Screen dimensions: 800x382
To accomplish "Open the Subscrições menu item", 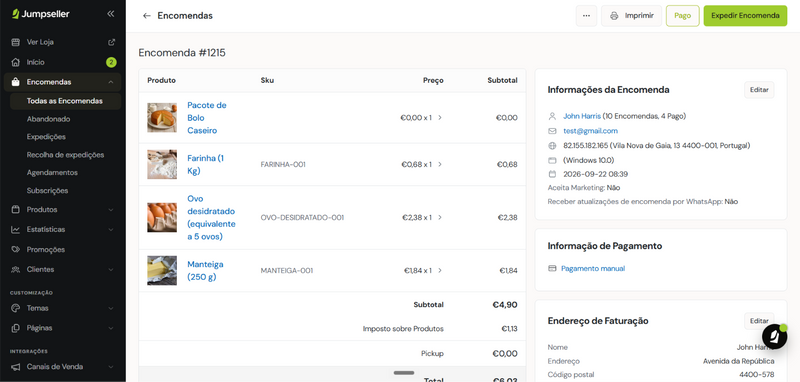I will coord(47,190).
